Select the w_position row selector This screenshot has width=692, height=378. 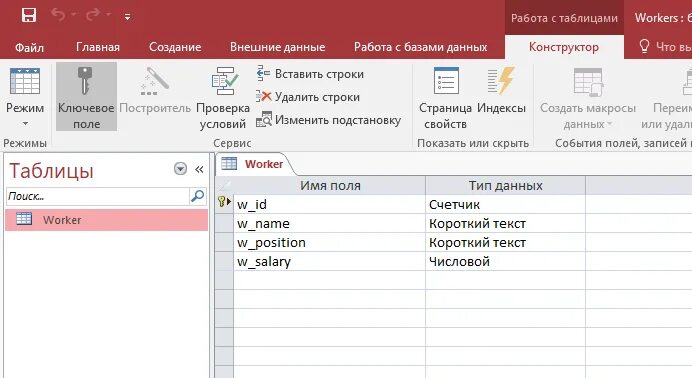224,243
